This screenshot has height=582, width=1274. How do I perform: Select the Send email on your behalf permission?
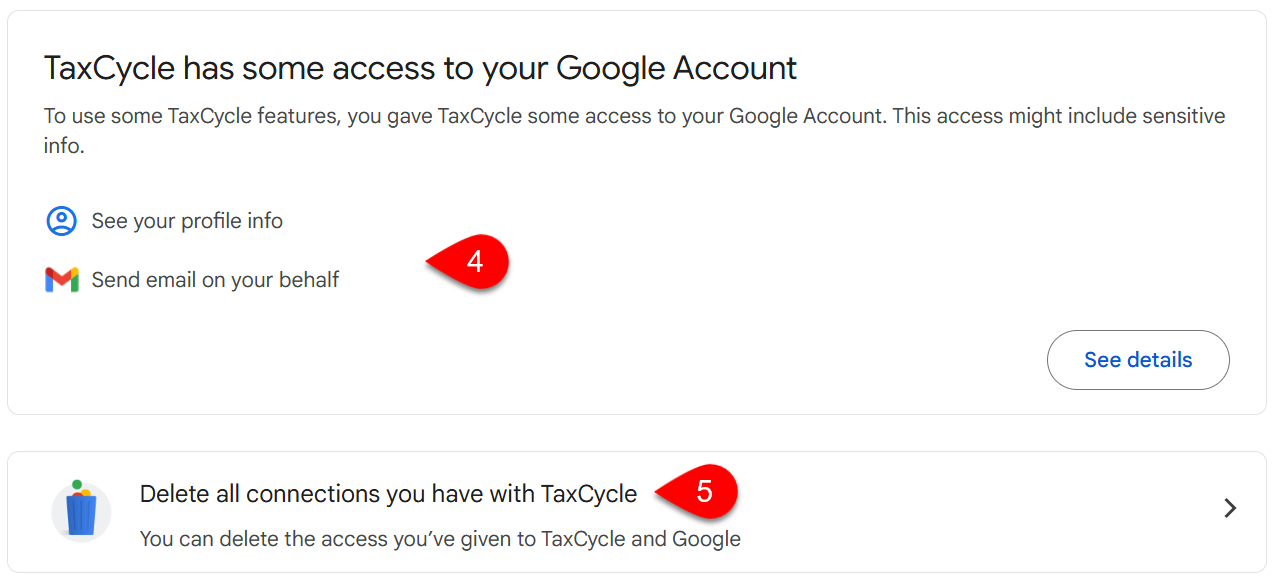point(215,280)
